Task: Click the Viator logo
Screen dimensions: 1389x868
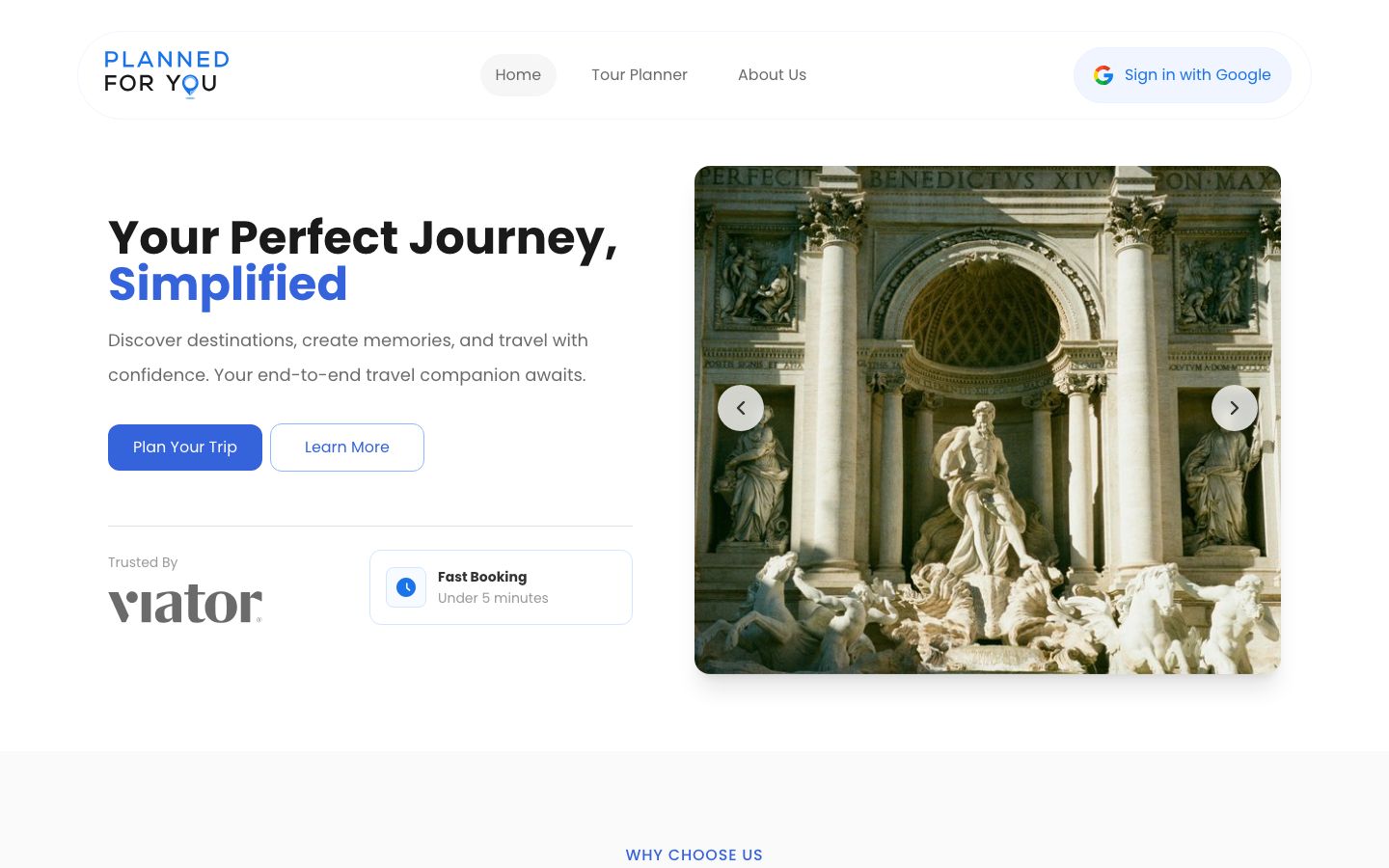Action: [x=185, y=604]
